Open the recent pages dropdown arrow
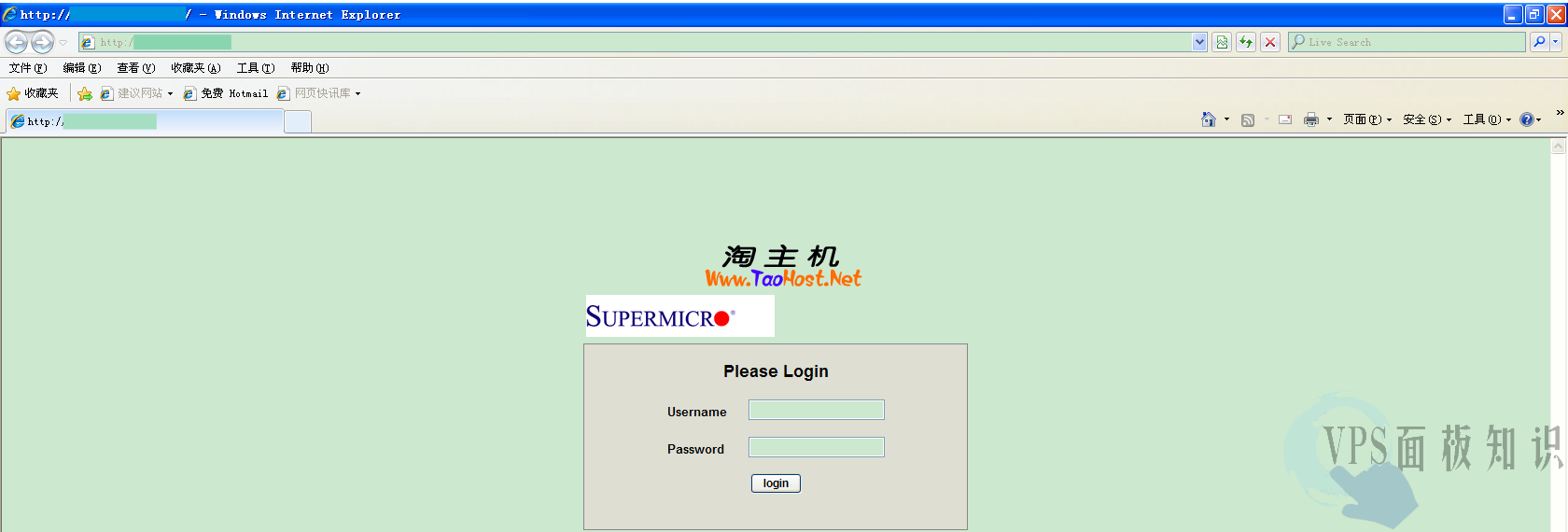The height and width of the screenshot is (532, 1568). pos(63,43)
